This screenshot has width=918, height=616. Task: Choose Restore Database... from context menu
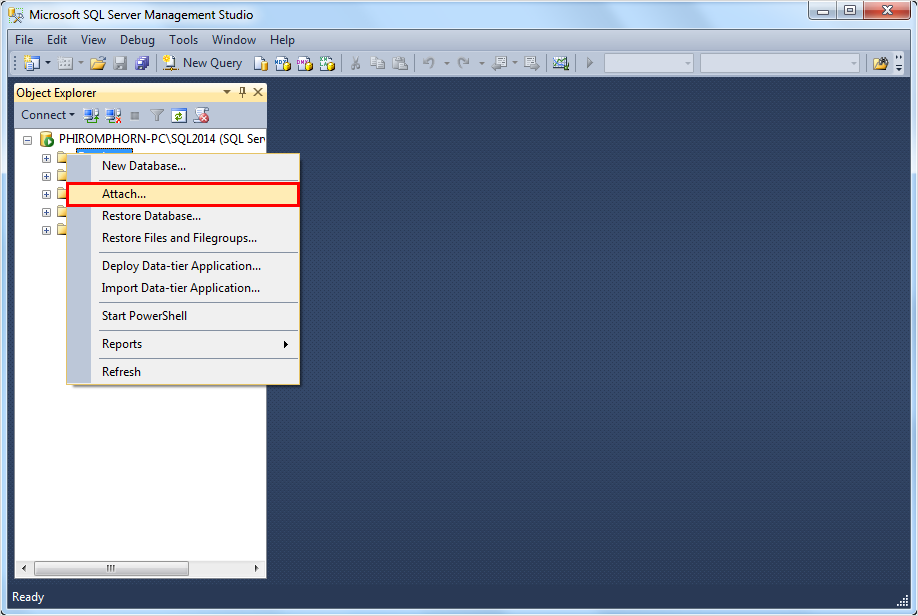pos(183,216)
